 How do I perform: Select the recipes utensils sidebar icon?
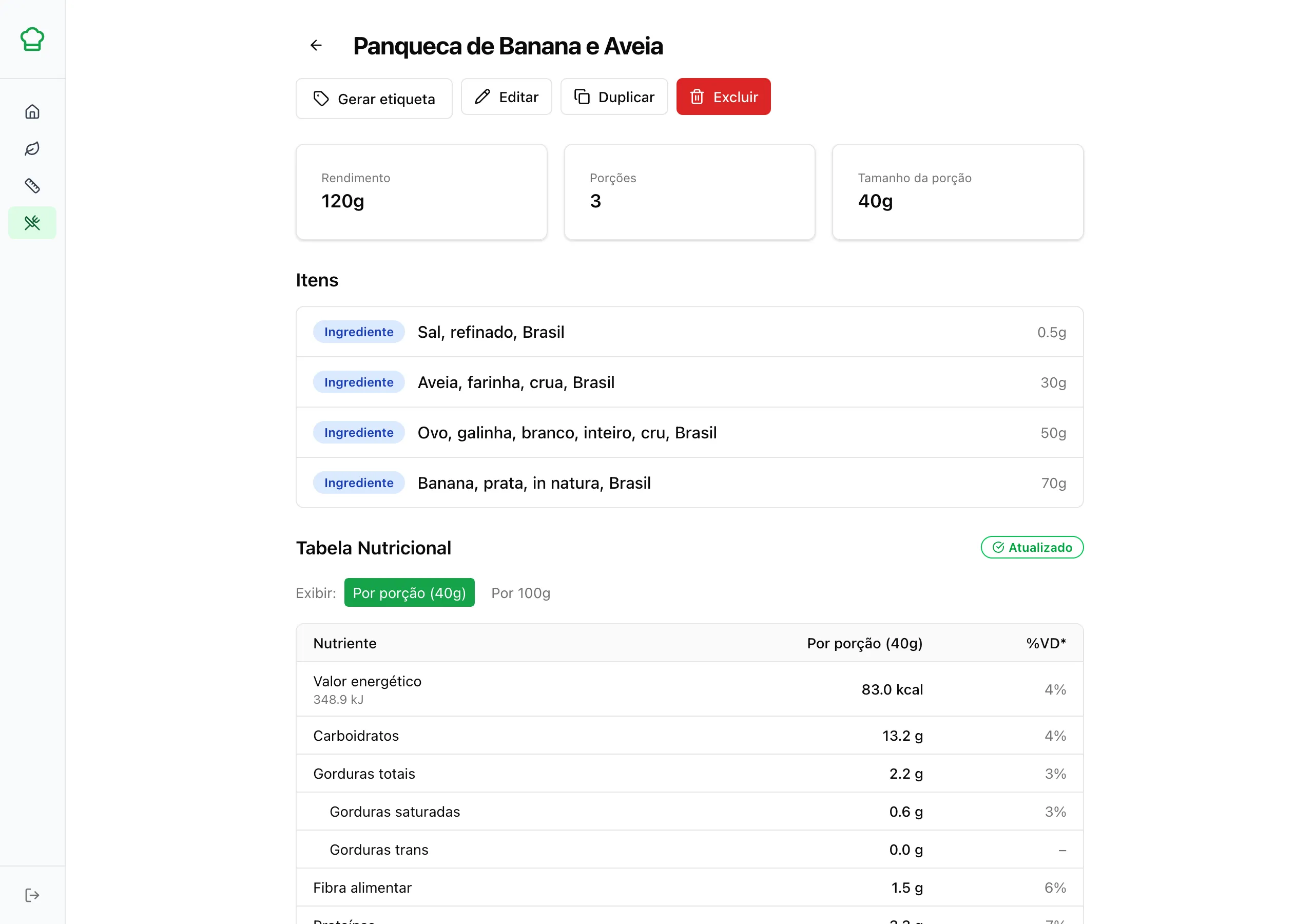[x=32, y=223]
